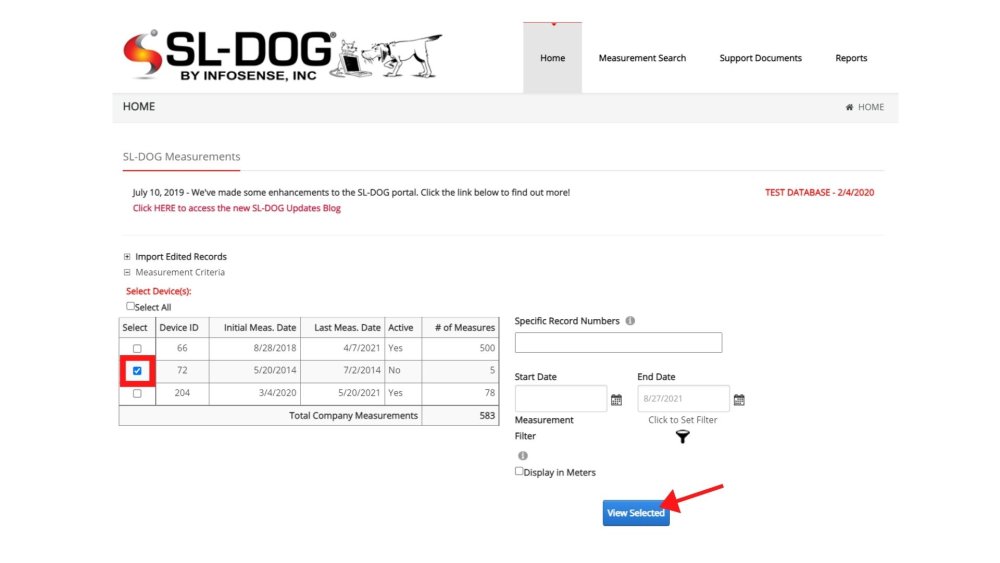Open Support Documents menu item
Image resolution: width=1000 pixels, height=563 pixels.
point(760,58)
